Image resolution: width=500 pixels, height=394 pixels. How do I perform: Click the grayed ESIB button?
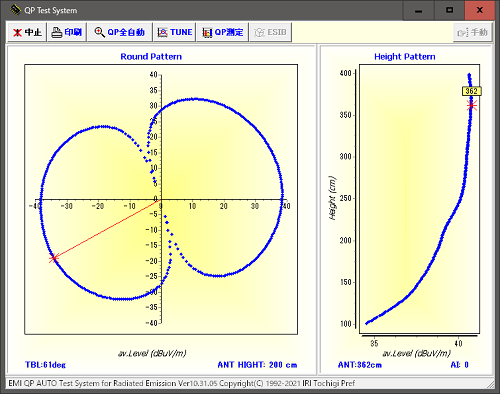pyautogui.click(x=271, y=32)
